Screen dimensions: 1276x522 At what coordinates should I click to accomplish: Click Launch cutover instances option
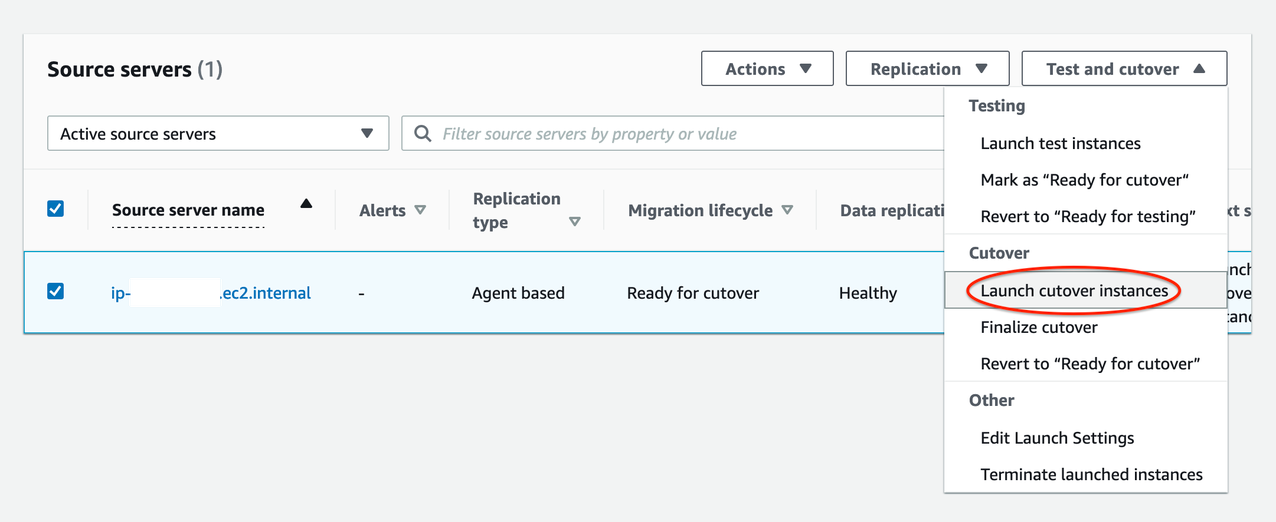1074,291
